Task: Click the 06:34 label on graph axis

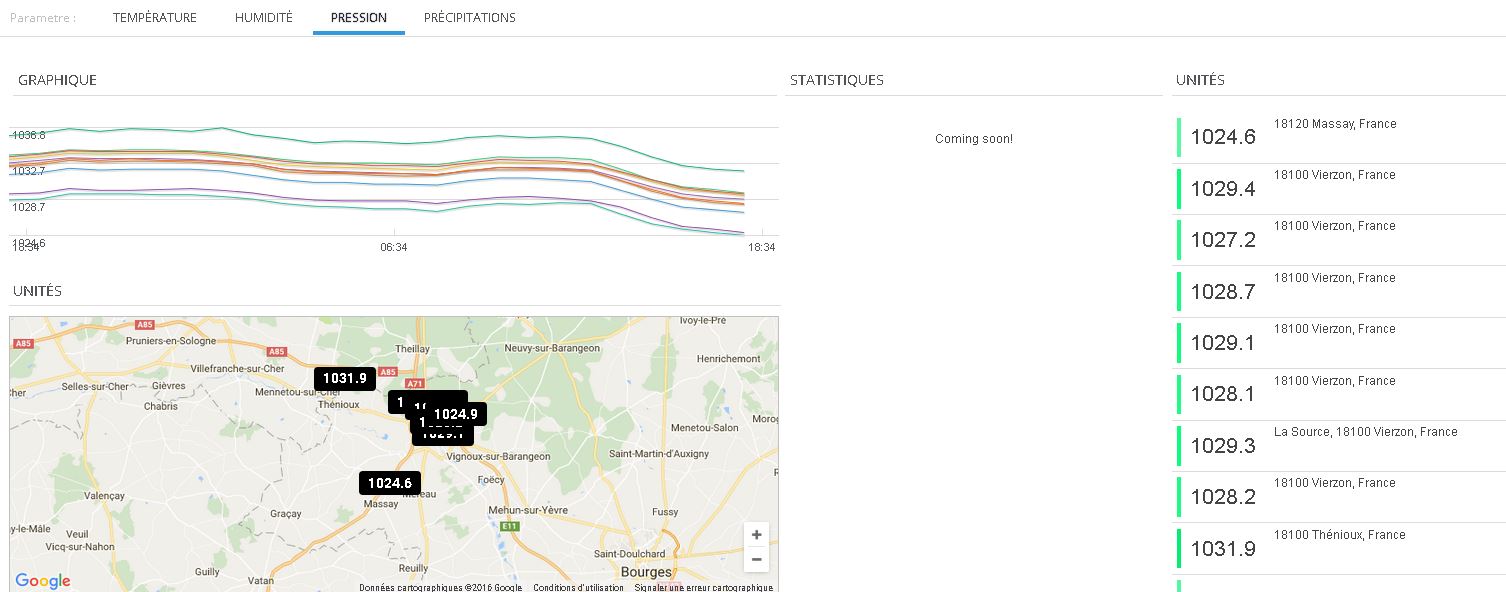Action: 394,247
